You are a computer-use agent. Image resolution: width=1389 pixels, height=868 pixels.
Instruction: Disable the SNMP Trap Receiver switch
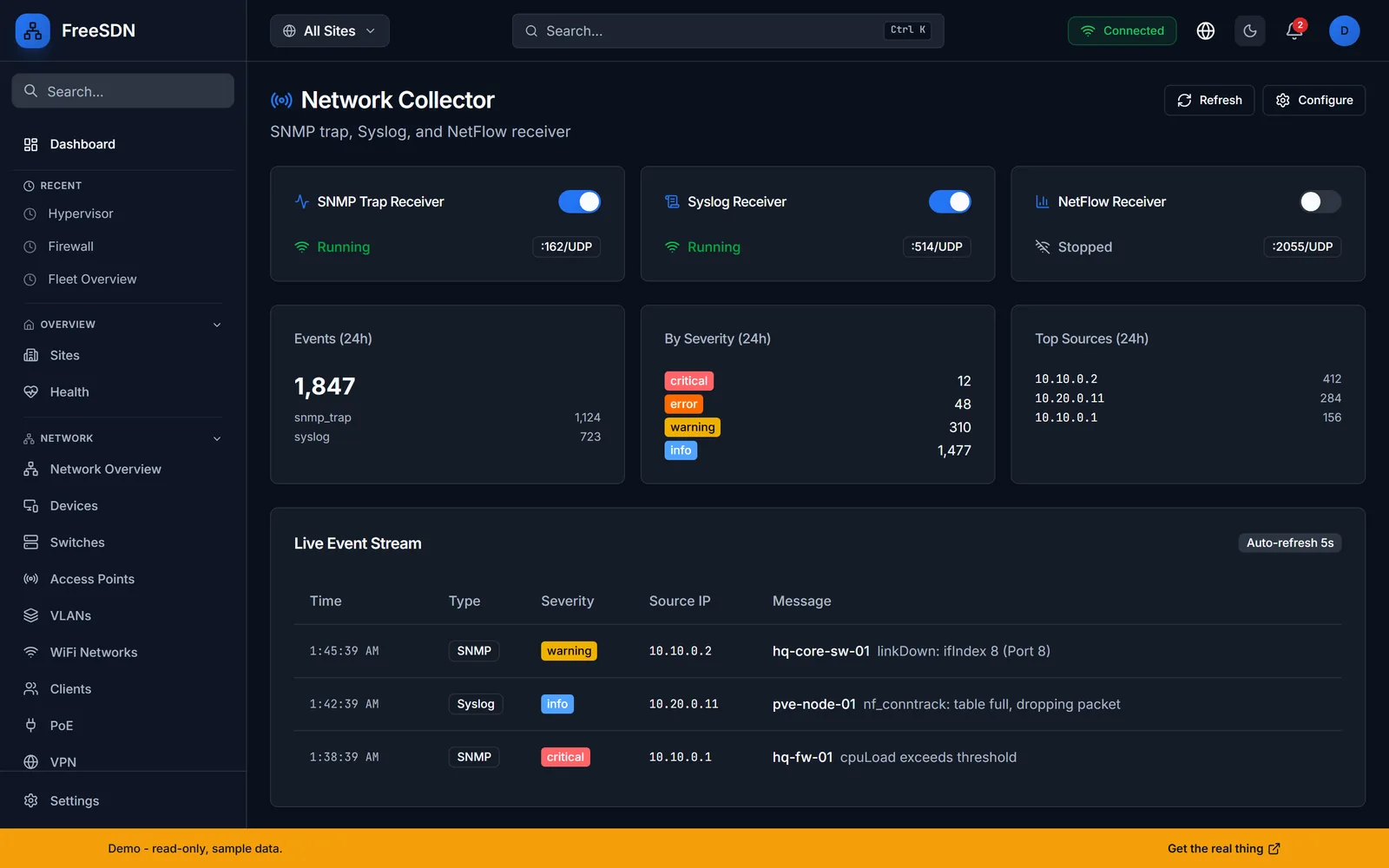pyautogui.click(x=579, y=201)
